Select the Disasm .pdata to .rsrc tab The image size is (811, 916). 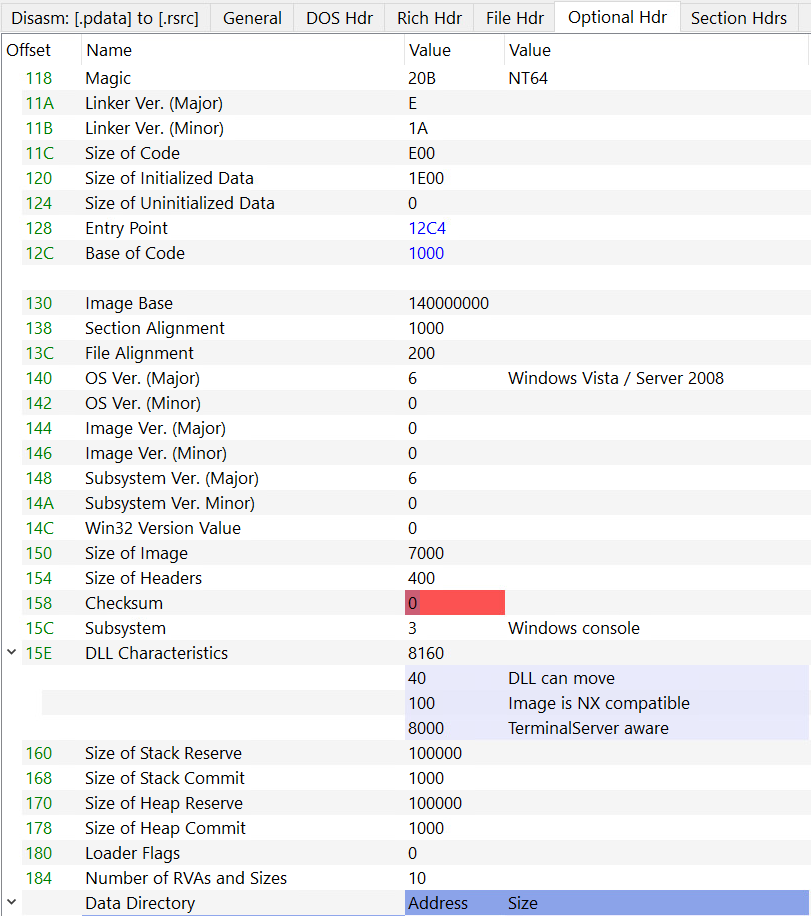coord(105,18)
